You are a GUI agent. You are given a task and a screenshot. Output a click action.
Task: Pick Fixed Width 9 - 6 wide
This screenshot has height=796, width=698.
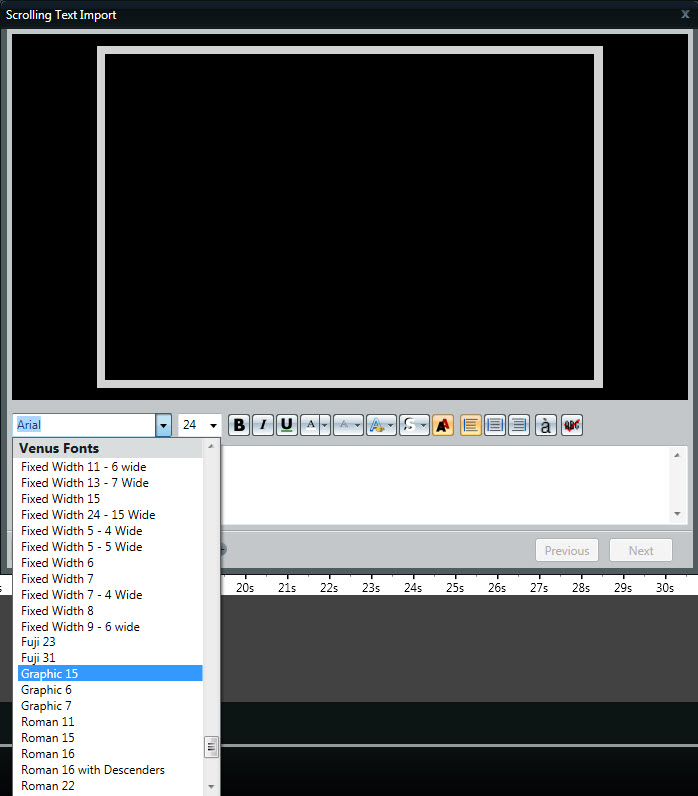(110, 626)
